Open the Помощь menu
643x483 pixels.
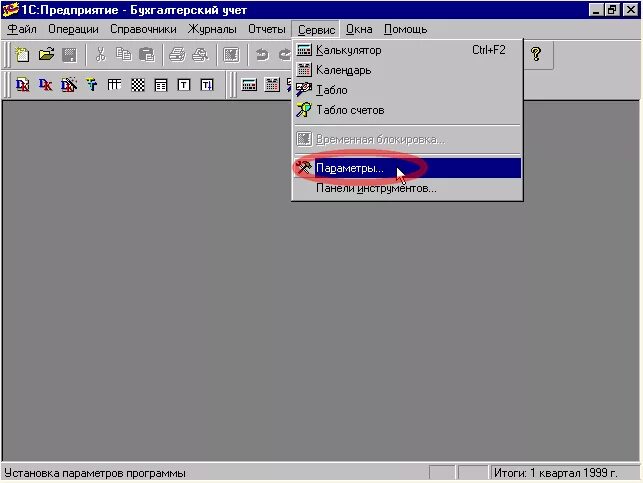click(406, 30)
